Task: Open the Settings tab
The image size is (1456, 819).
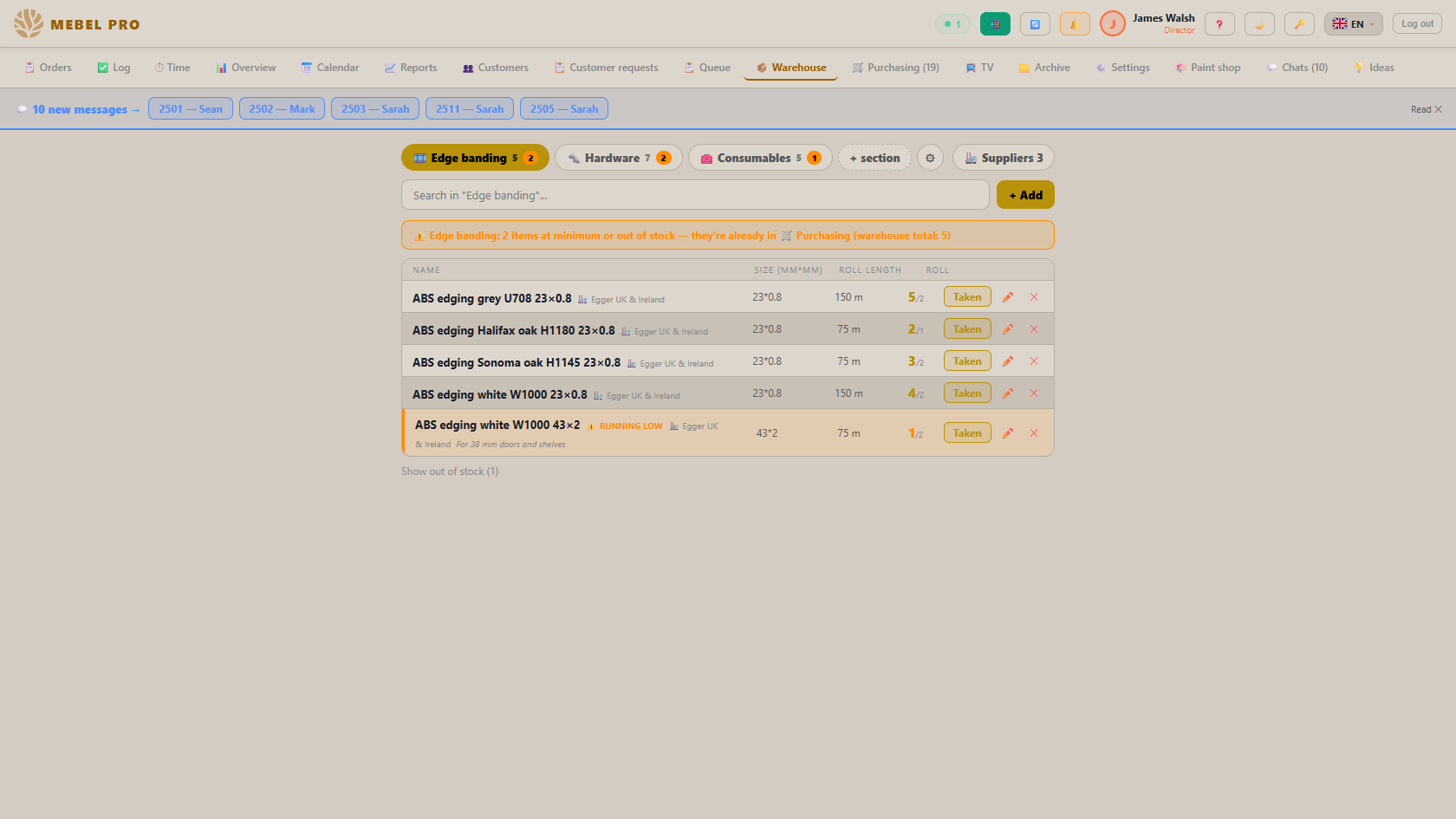Action: point(1123,68)
